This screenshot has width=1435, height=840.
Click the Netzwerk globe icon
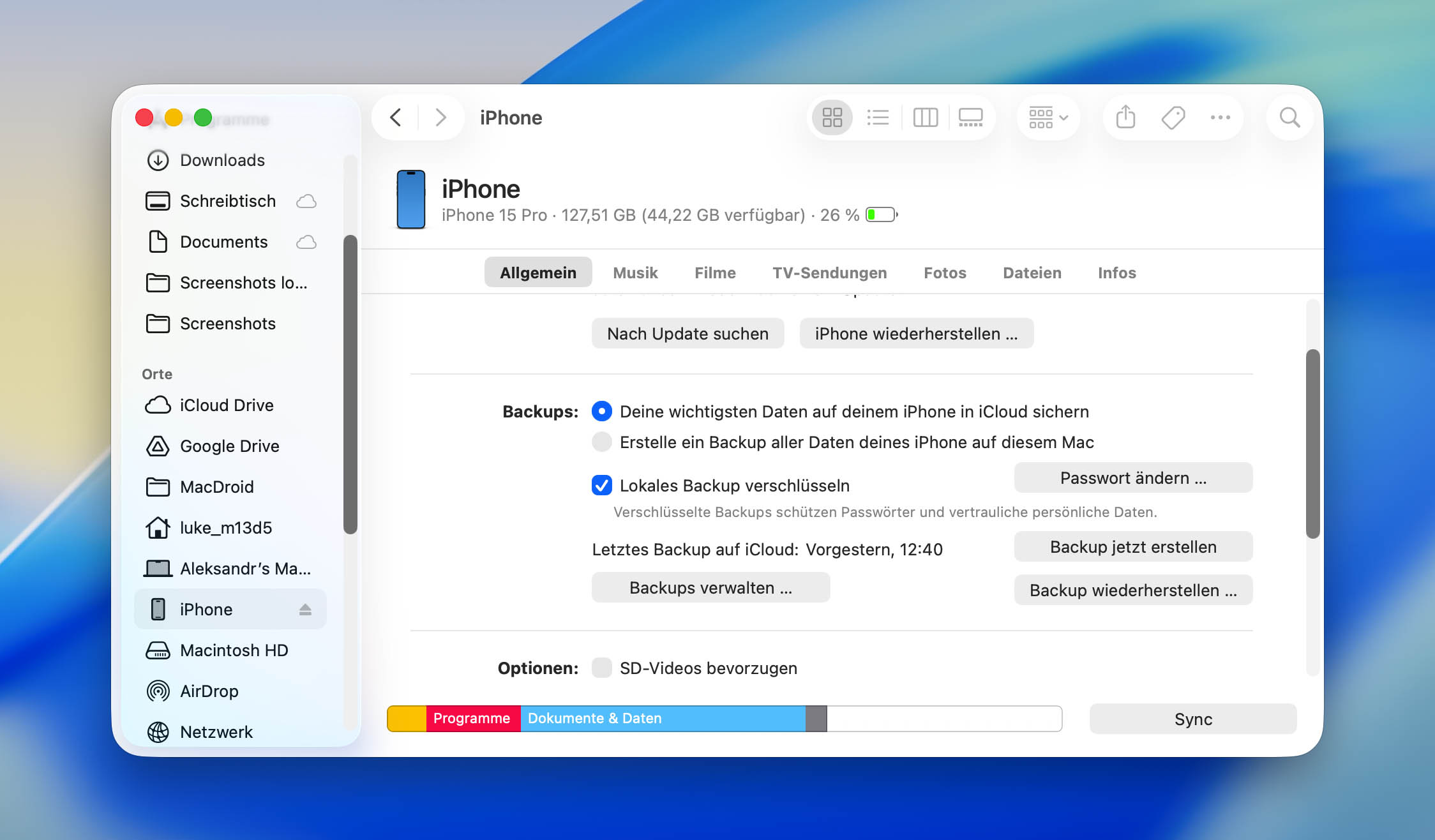pyautogui.click(x=158, y=732)
